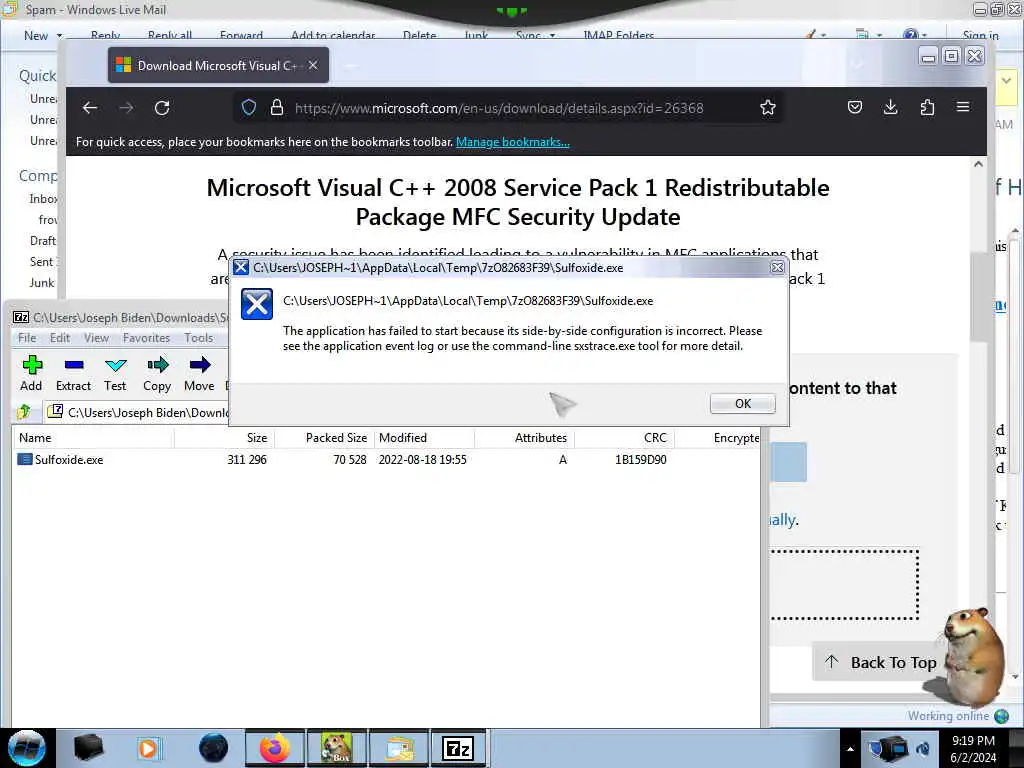Click the Windows Live Mail taskbar icon
Viewport: 1024px width, 768px height.
398,748
